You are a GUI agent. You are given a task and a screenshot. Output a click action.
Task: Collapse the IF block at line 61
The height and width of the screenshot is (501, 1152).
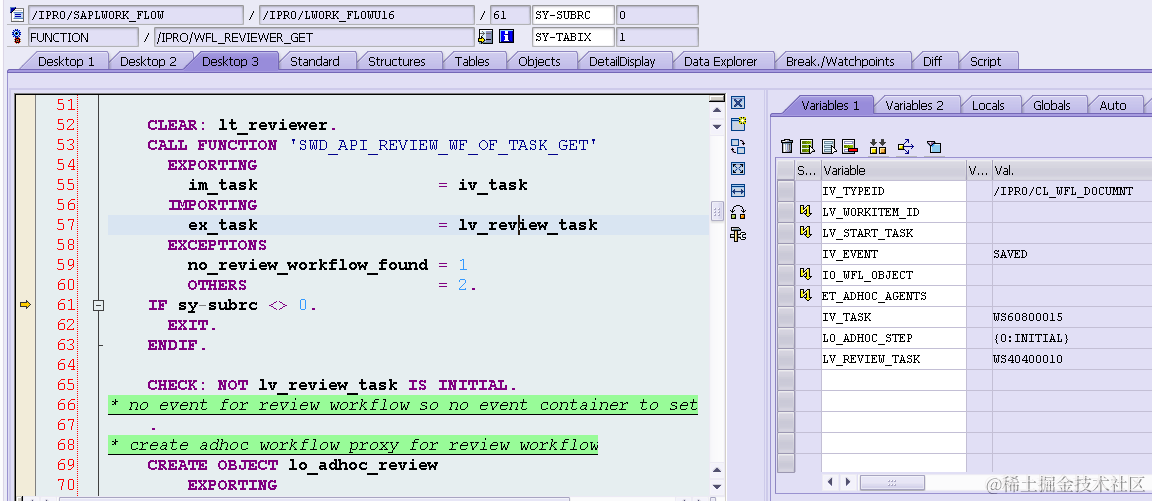tap(98, 305)
